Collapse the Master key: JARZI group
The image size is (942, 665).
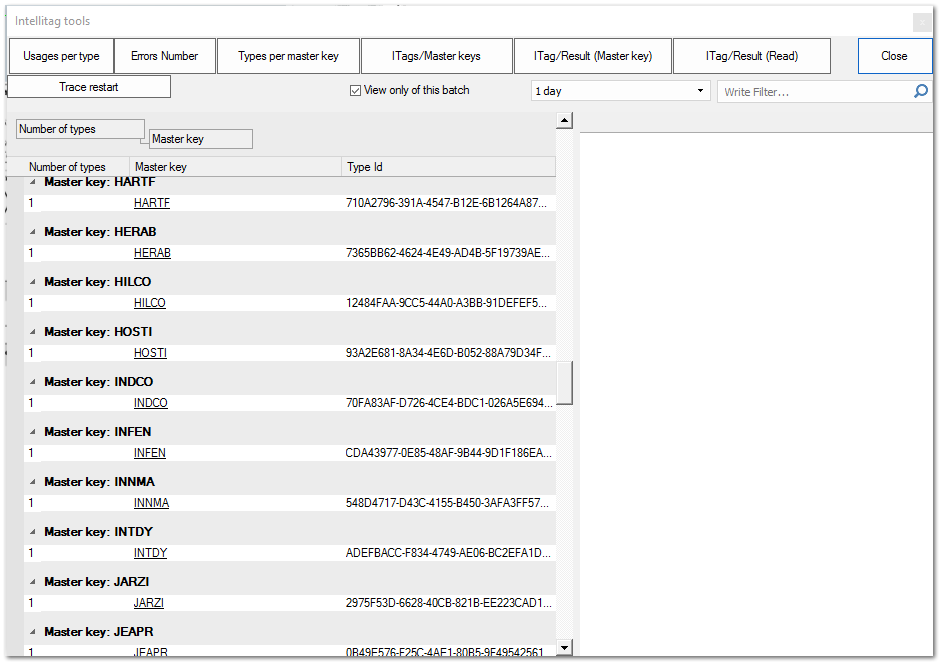click(x=32, y=582)
